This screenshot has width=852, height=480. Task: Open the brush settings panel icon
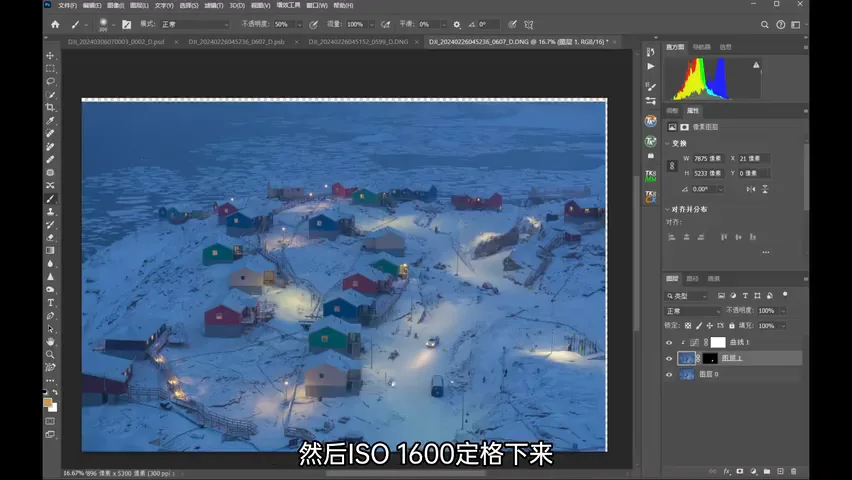click(127, 24)
